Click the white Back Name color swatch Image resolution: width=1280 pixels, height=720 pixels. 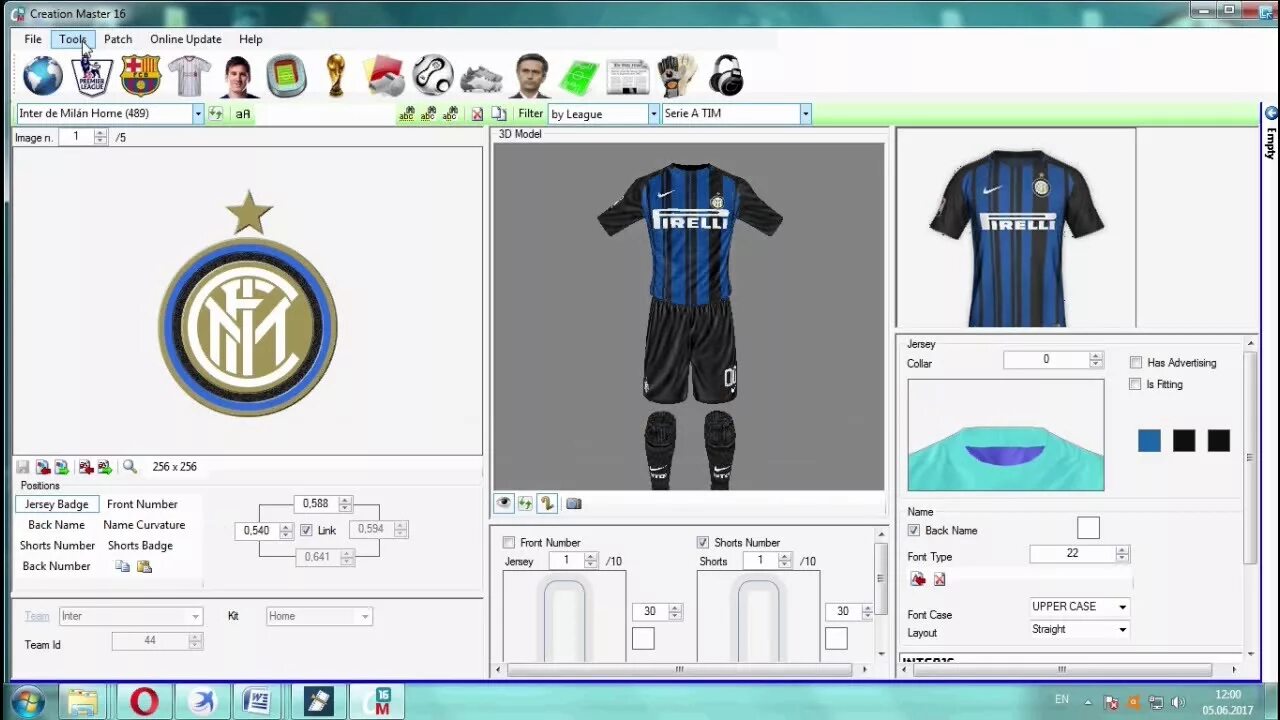point(1088,527)
